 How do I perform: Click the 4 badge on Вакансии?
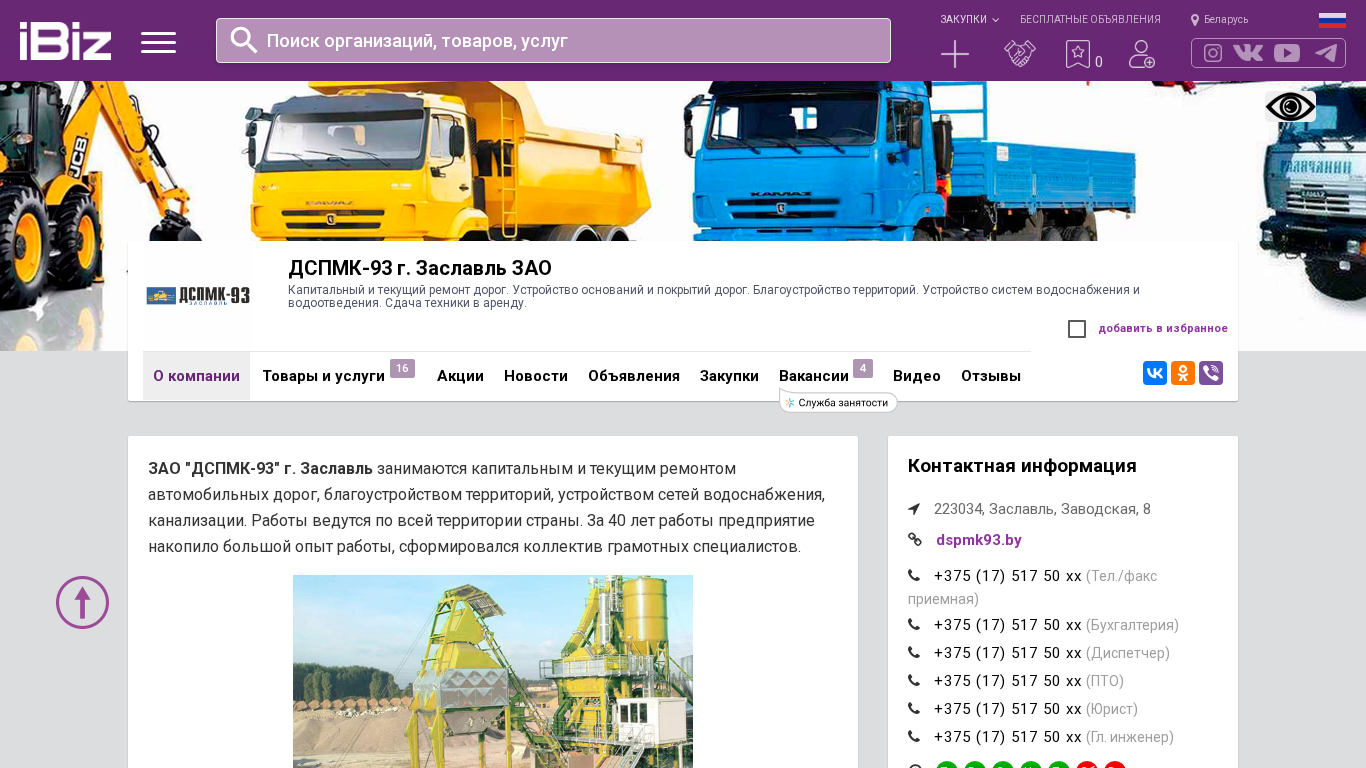(863, 368)
